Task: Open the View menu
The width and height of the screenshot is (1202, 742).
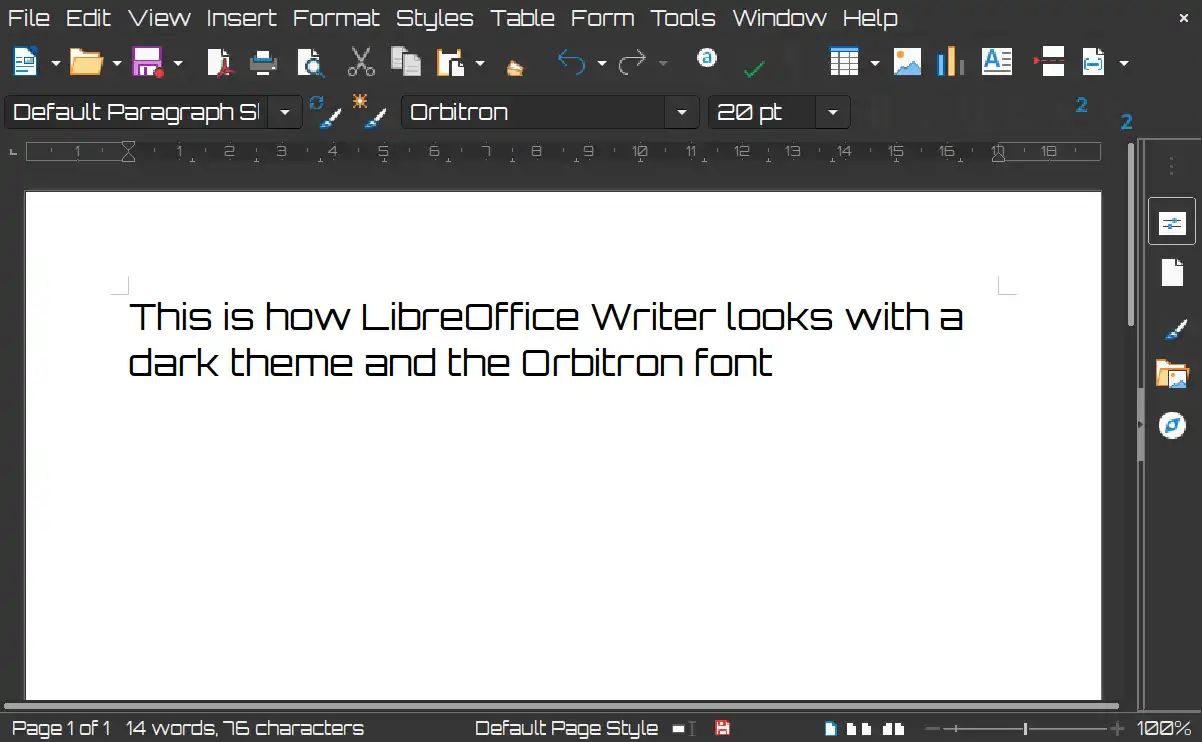Action: (x=159, y=18)
